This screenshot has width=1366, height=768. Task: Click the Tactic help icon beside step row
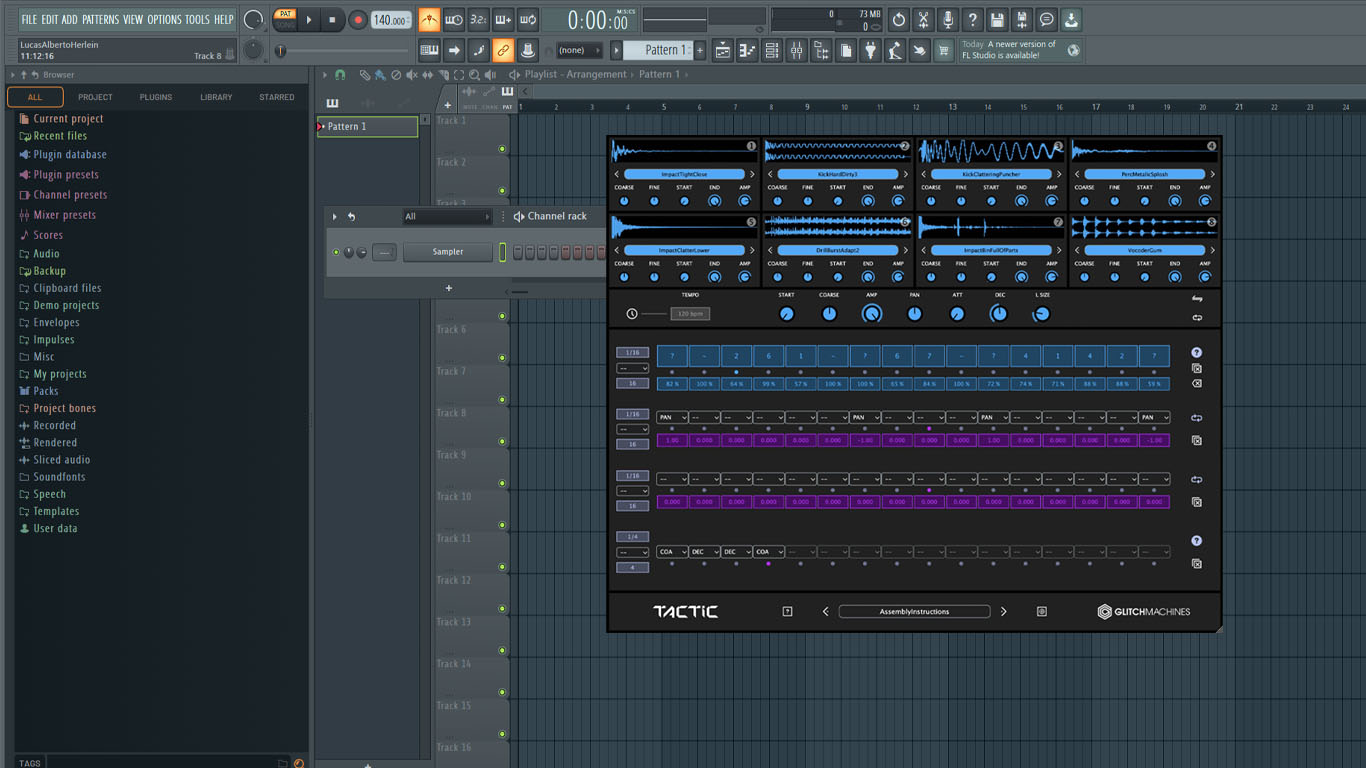(1196, 353)
